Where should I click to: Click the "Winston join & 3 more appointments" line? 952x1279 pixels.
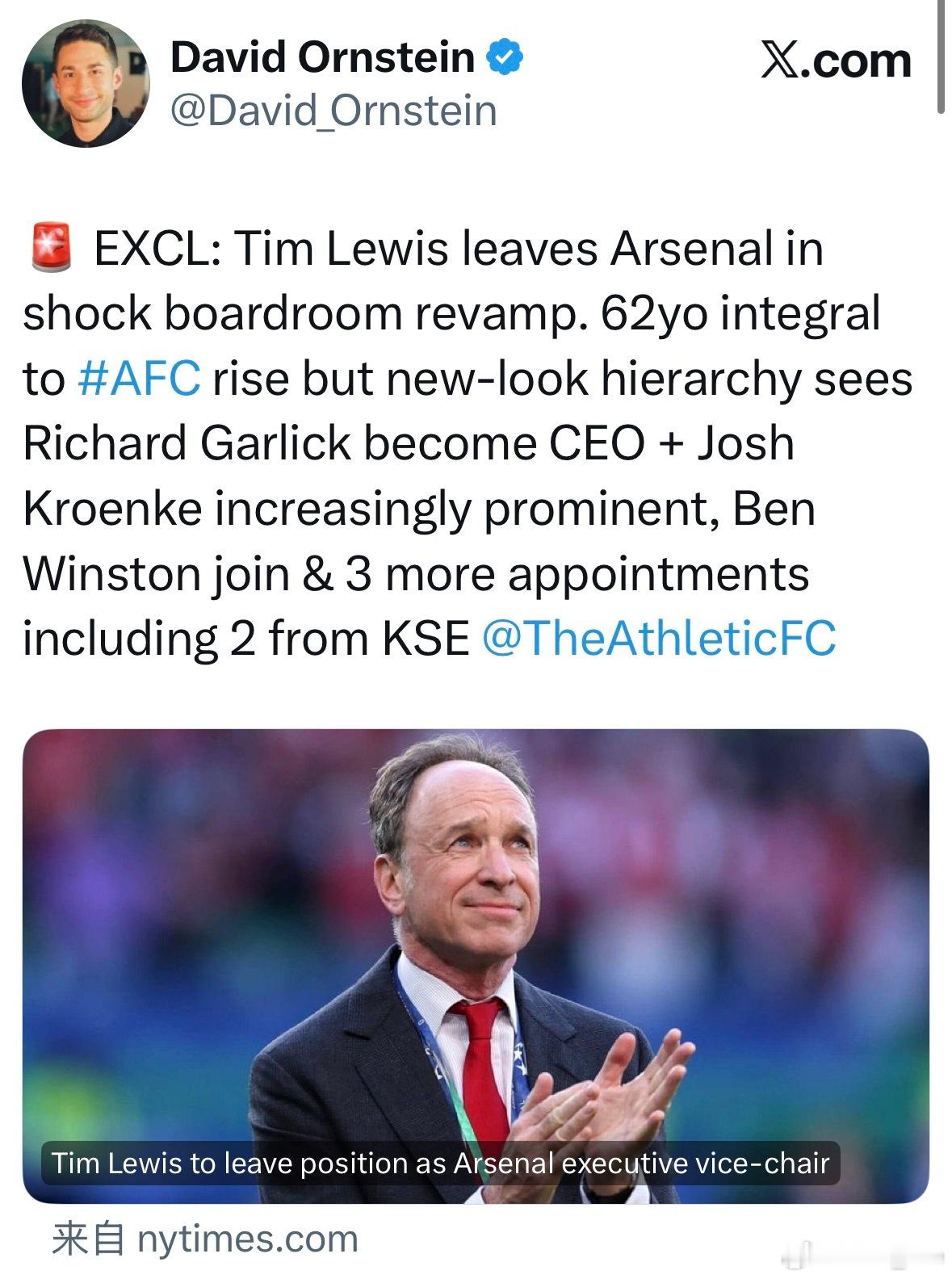(416, 574)
